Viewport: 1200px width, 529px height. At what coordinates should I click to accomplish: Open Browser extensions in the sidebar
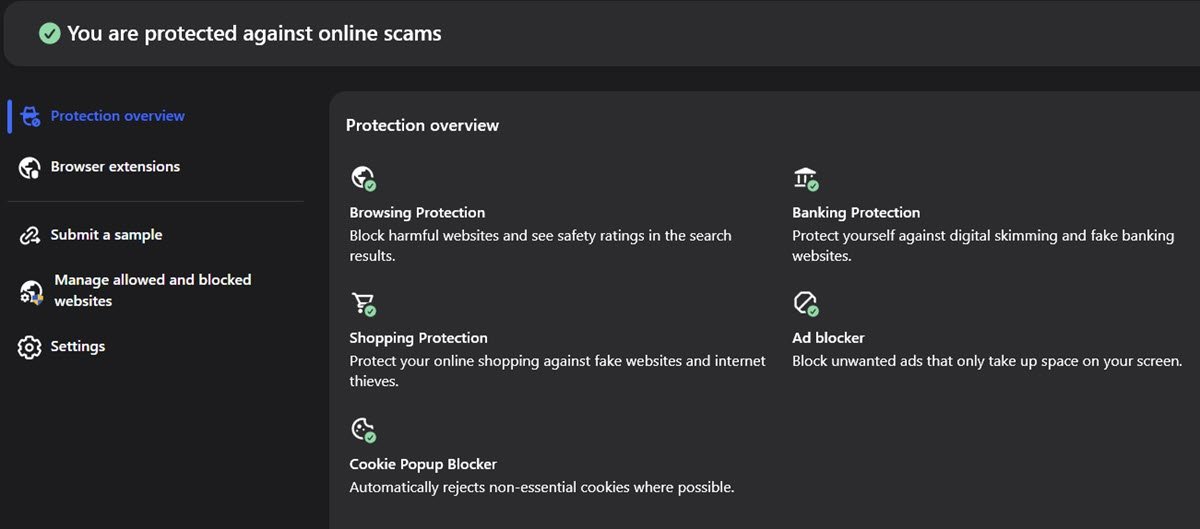coord(115,167)
